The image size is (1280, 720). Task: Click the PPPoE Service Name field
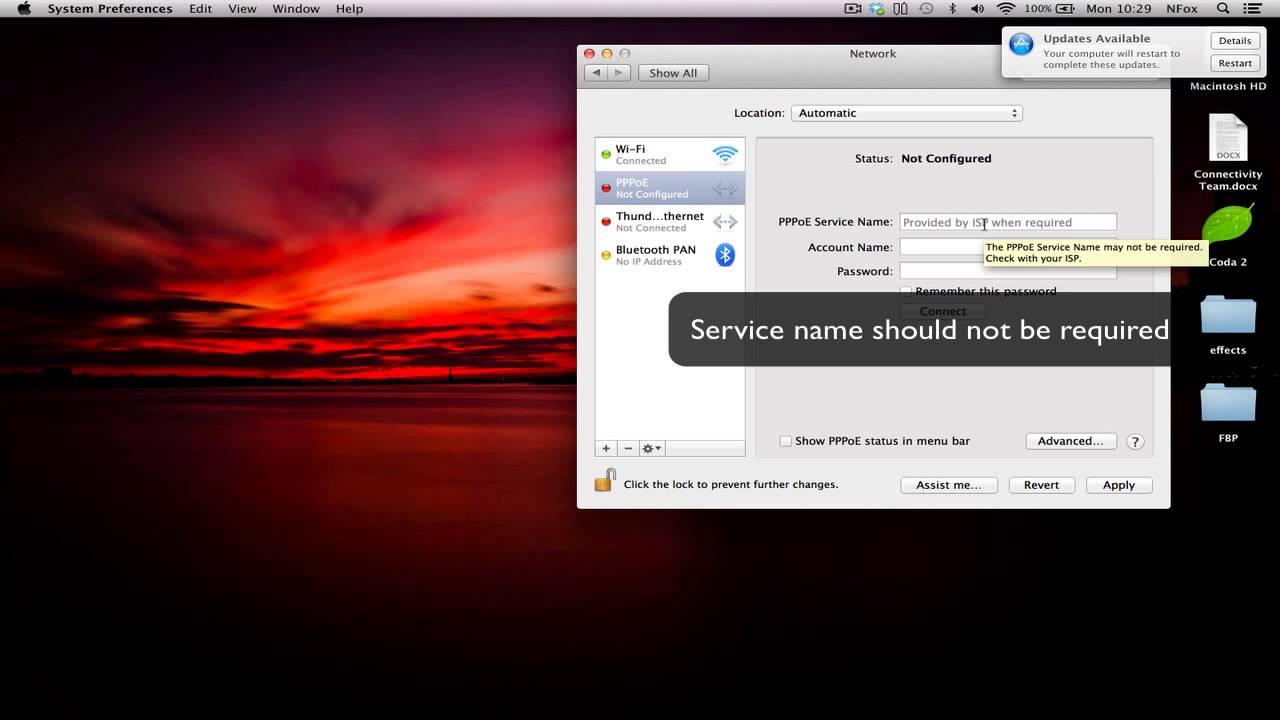[x=1008, y=222]
